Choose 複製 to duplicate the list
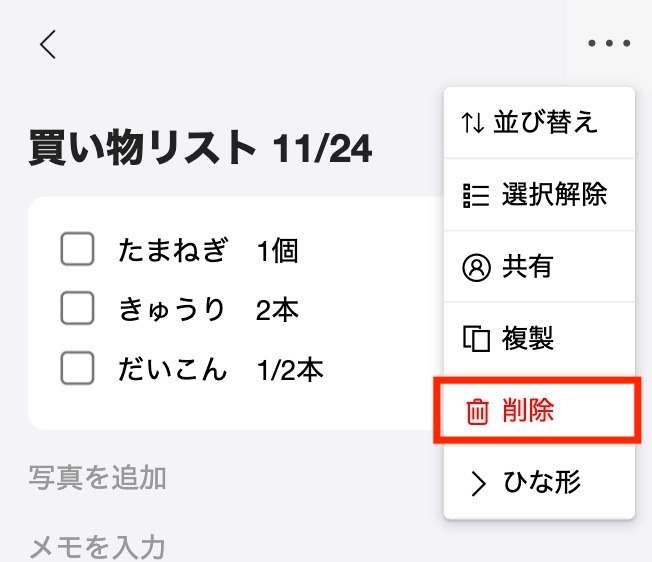Image resolution: width=652 pixels, height=562 pixels. pyautogui.click(x=539, y=339)
